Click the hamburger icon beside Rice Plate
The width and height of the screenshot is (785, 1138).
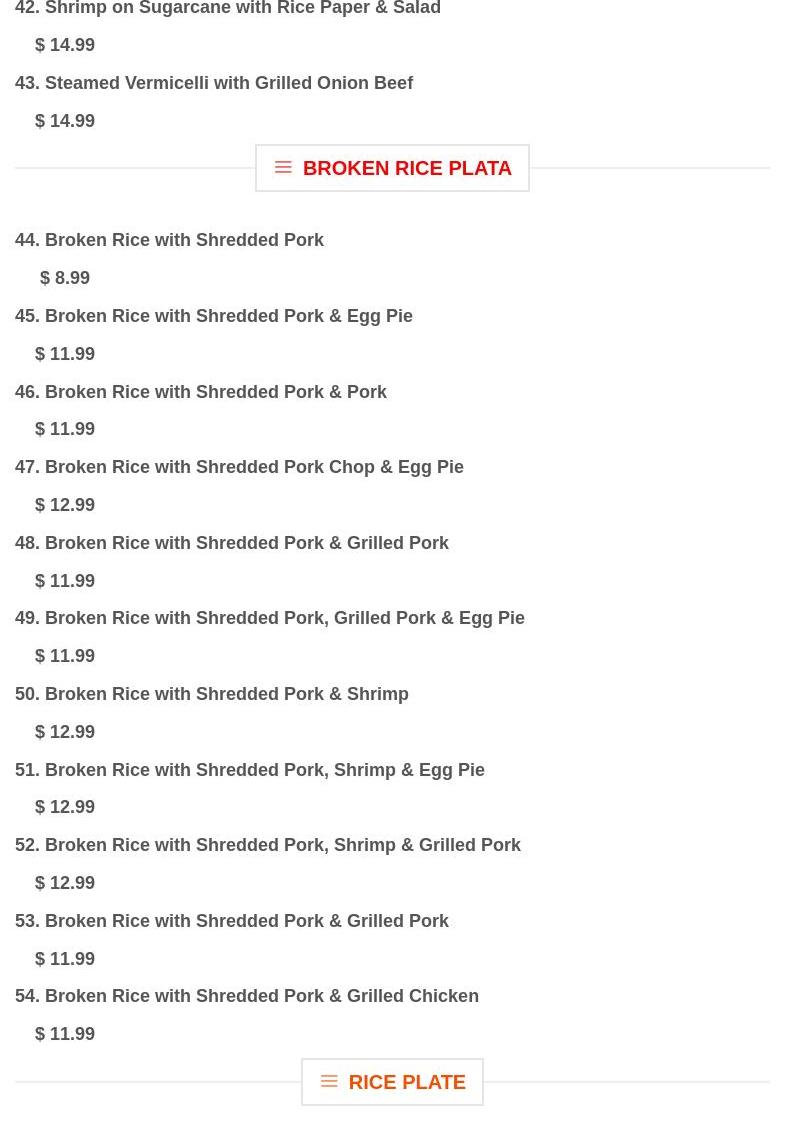329,1082
